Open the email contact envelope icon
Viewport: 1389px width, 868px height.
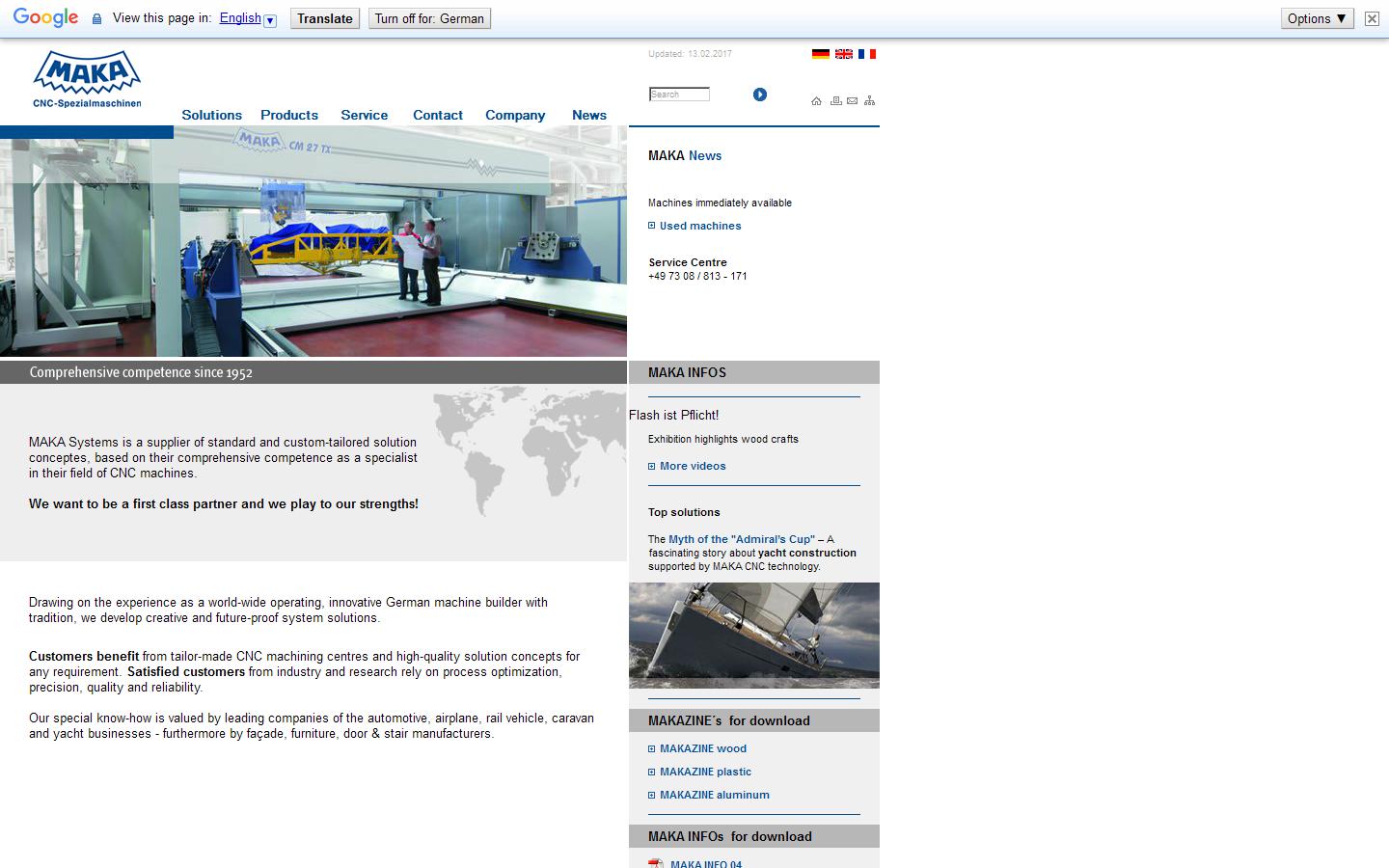852,100
